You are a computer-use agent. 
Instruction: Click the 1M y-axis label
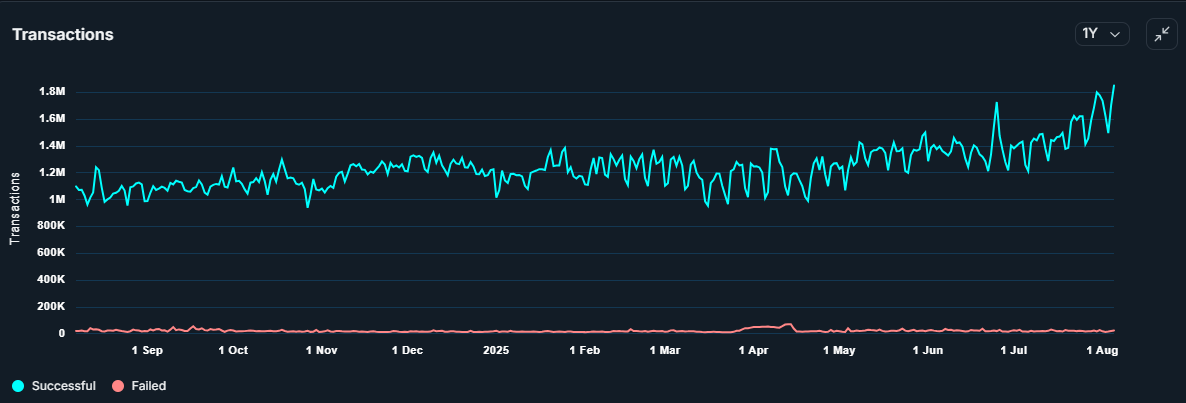pyautogui.click(x=57, y=200)
